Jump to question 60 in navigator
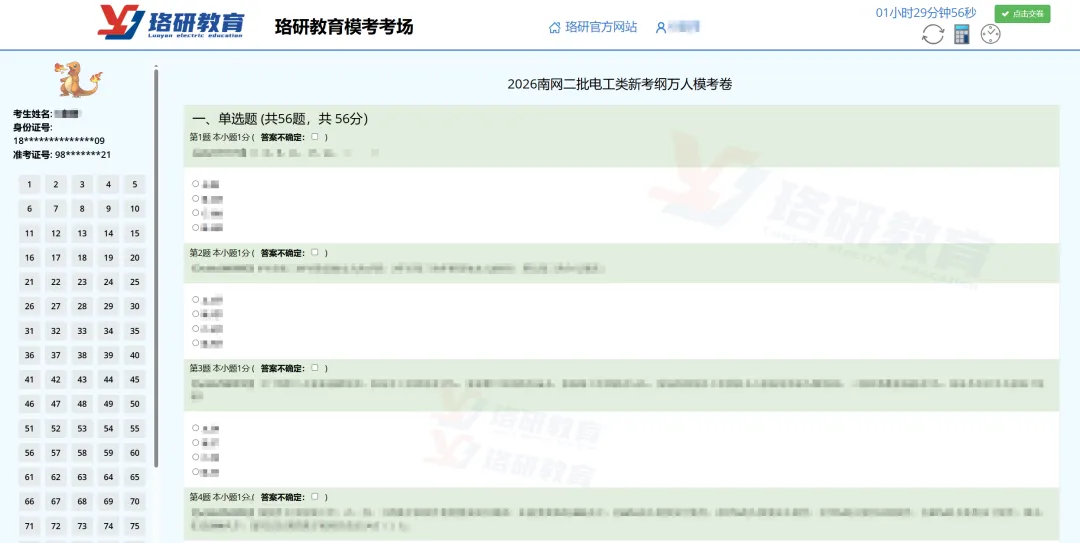This screenshot has width=1080, height=543. (x=135, y=453)
